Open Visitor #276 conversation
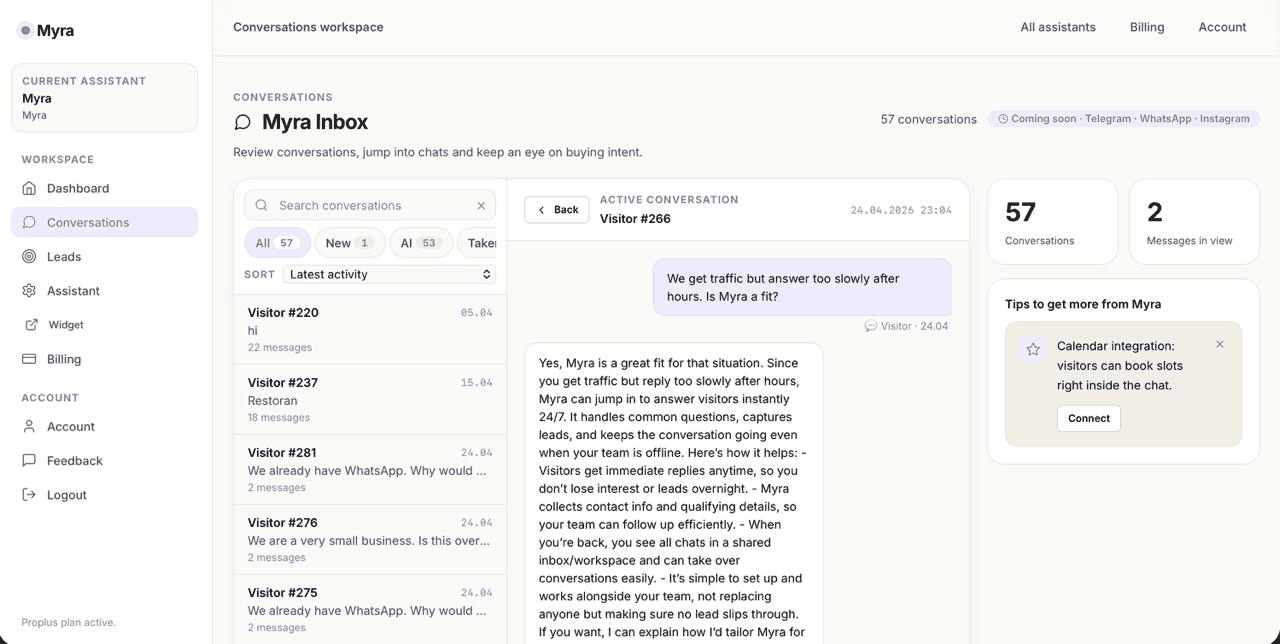Viewport: 1280px width, 644px height. [370, 539]
